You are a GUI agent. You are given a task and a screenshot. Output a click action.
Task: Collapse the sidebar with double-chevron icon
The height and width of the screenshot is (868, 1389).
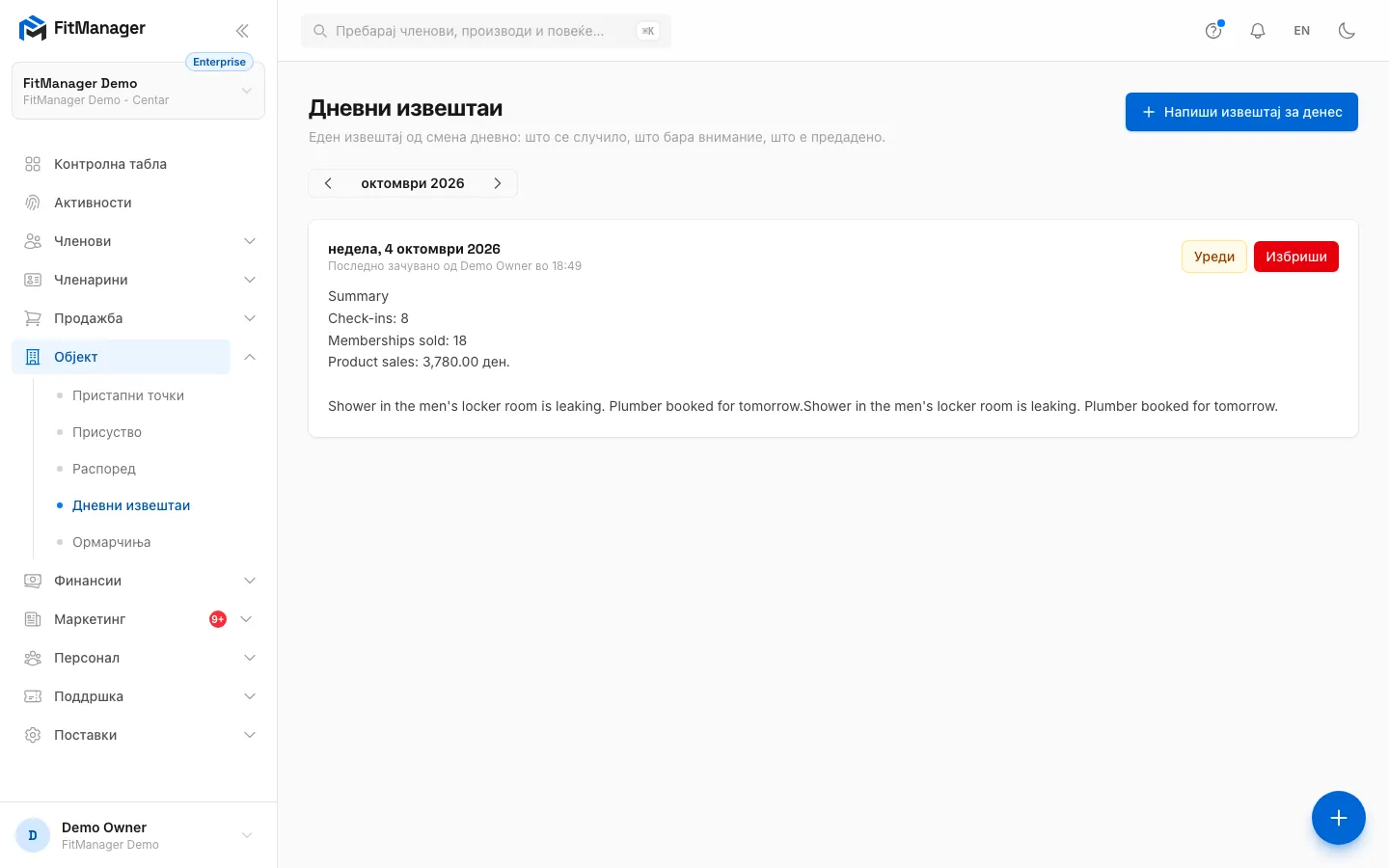(x=242, y=31)
